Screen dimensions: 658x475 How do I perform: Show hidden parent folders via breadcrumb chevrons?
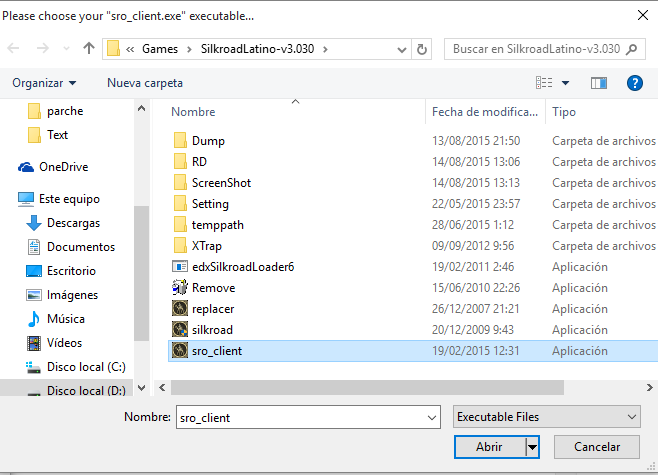point(130,50)
